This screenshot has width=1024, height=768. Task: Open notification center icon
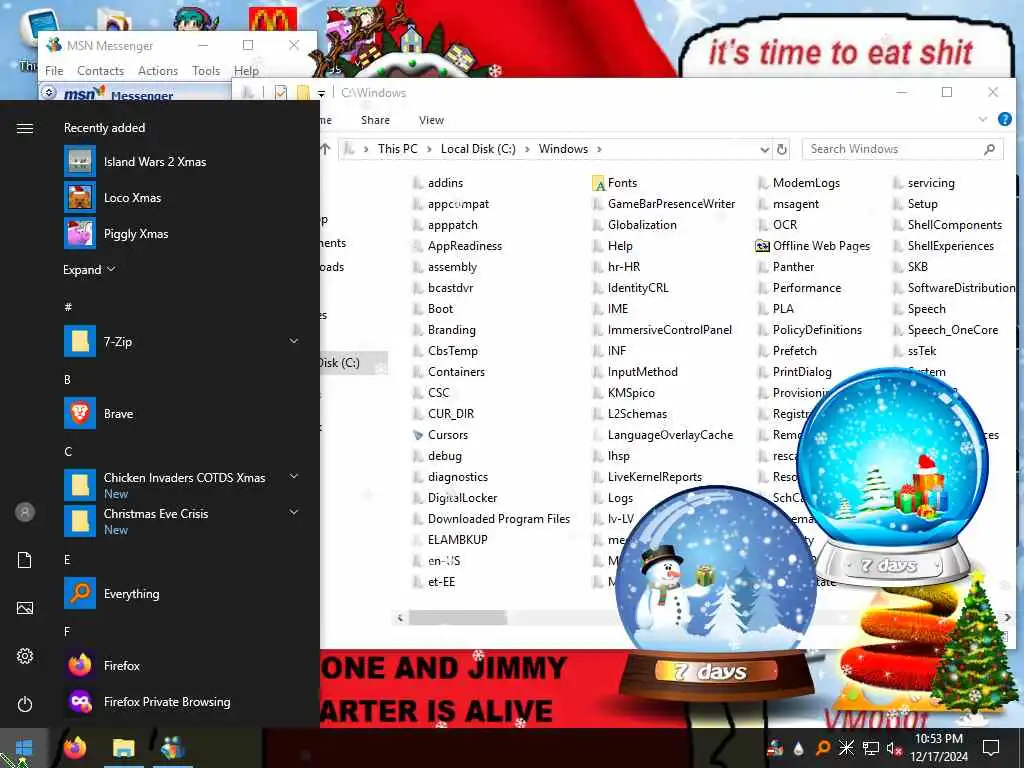pyautogui.click(x=991, y=748)
